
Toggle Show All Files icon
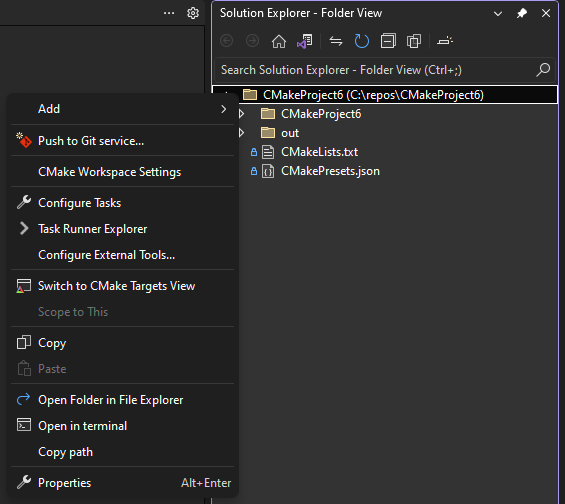[414, 41]
